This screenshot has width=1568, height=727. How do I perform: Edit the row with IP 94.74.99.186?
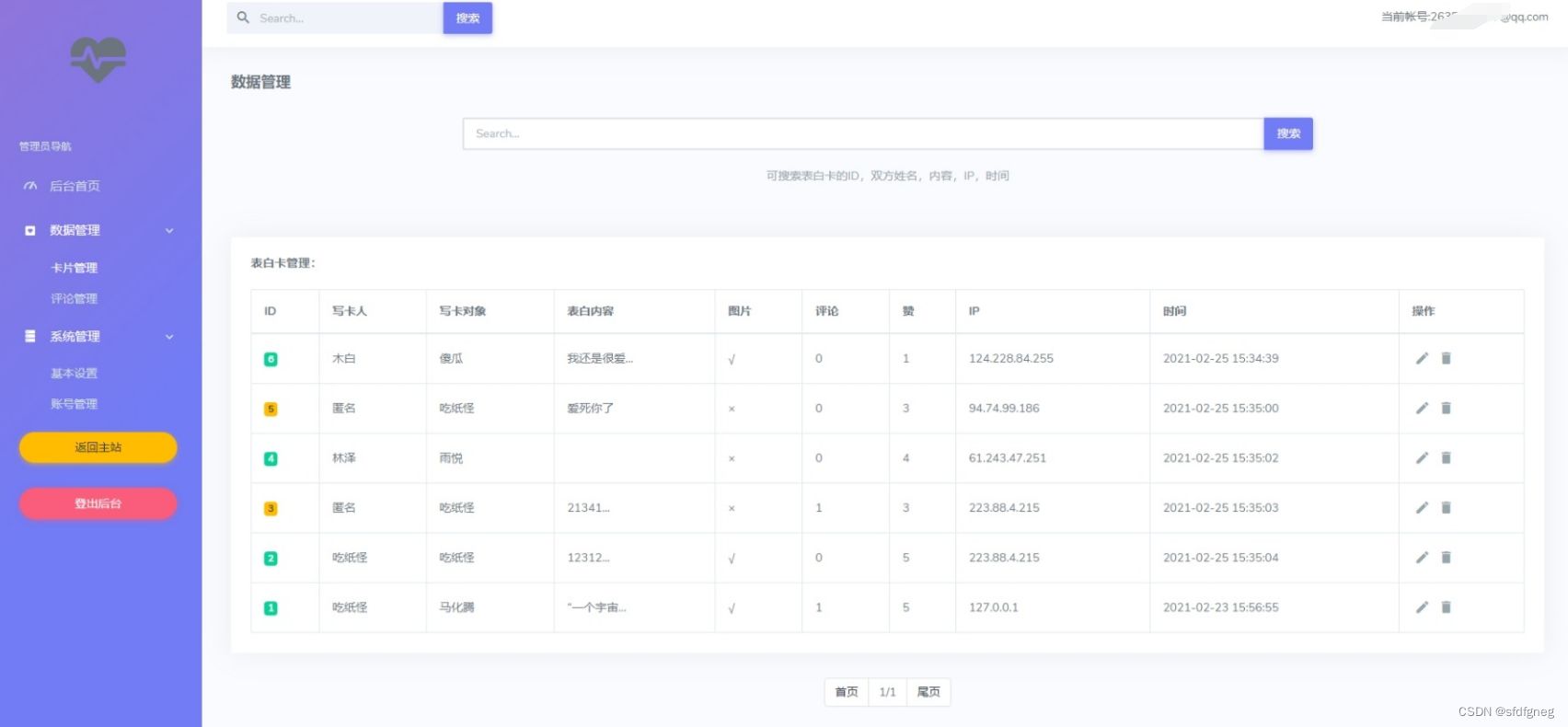(1422, 408)
